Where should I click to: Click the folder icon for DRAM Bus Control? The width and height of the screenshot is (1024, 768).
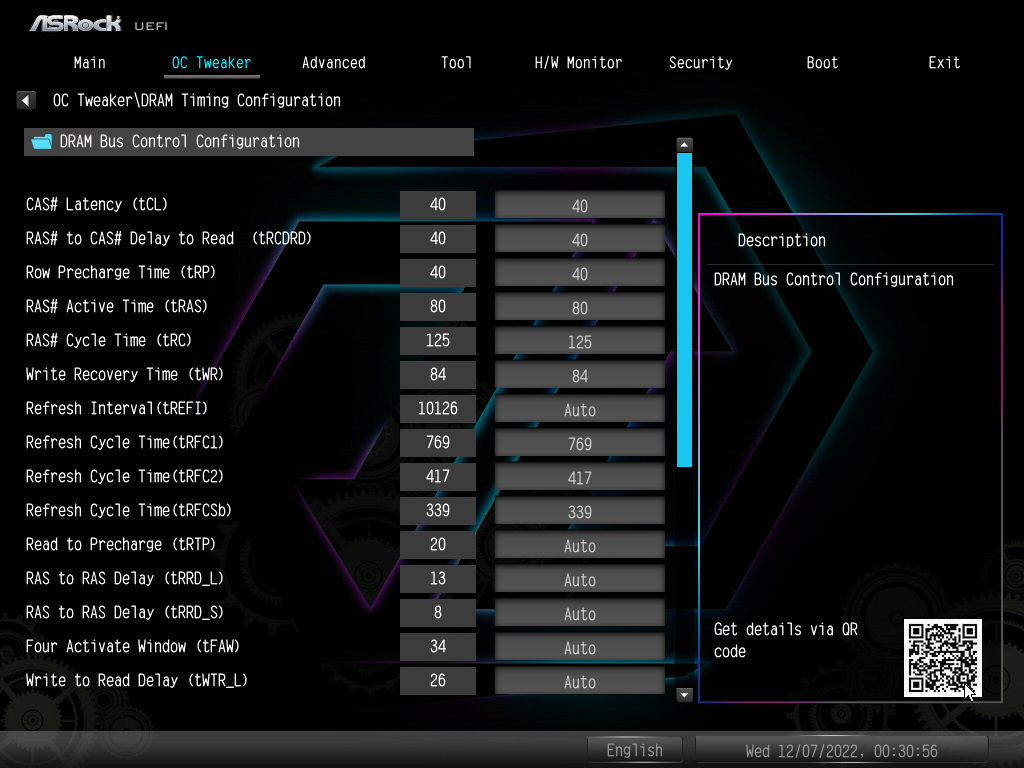pos(41,142)
